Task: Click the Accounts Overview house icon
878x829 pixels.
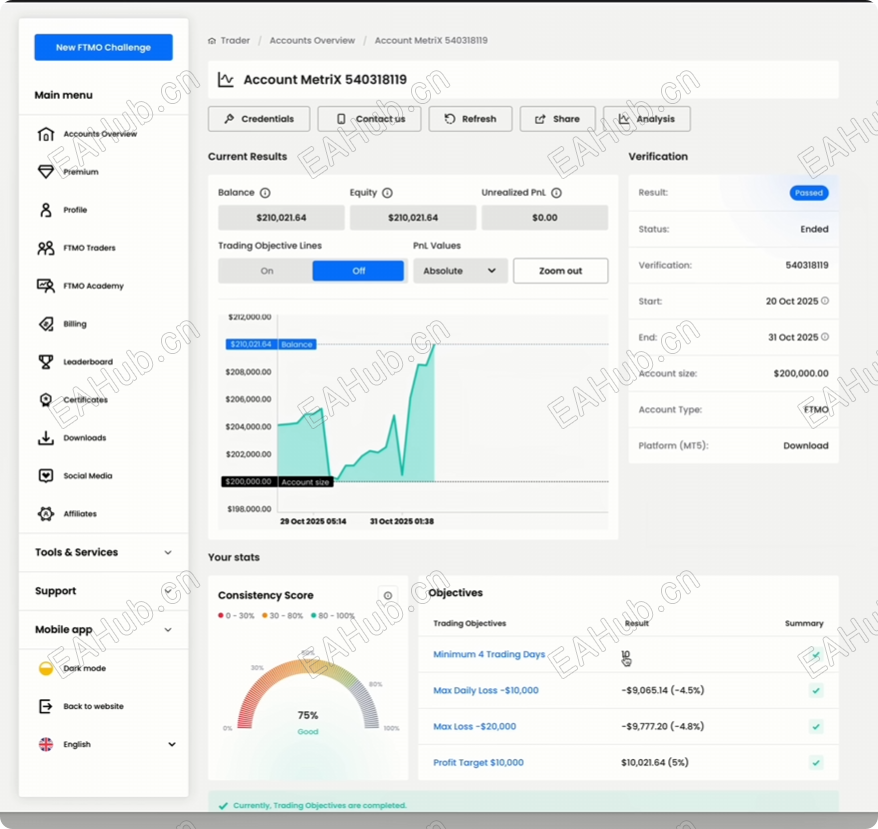Action: (46, 134)
